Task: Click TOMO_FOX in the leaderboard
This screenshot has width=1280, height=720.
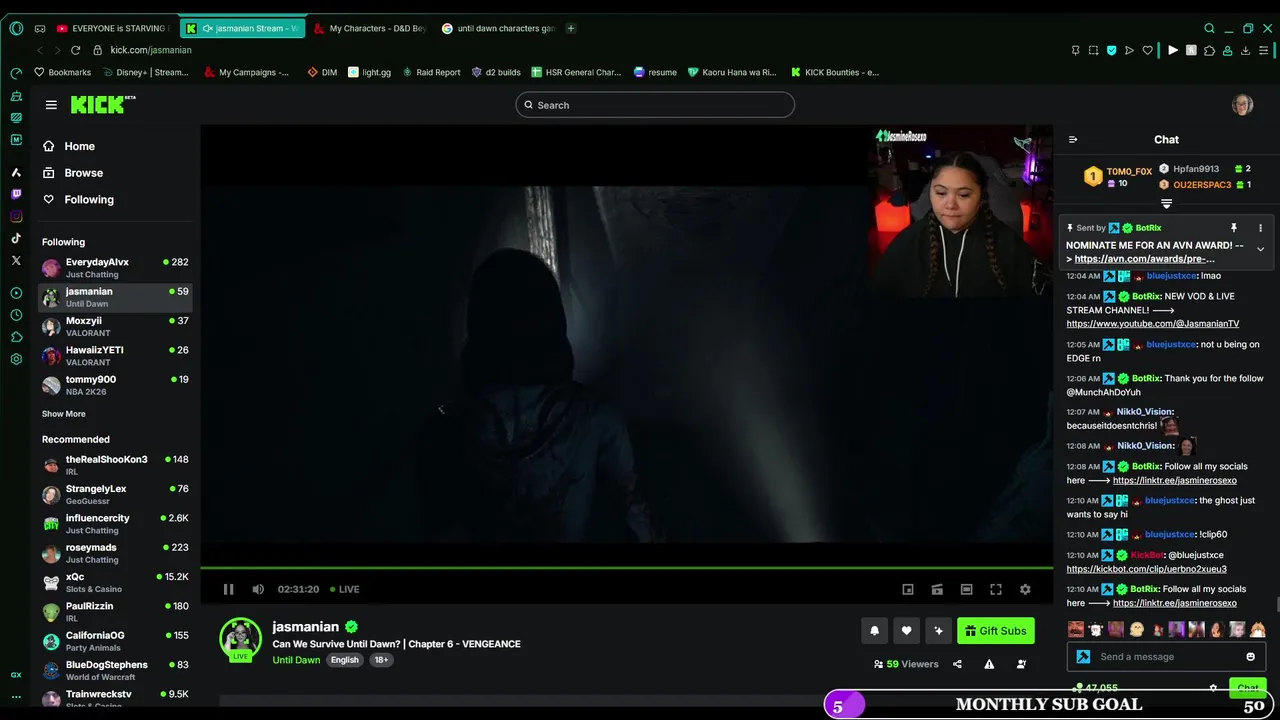Action: pos(1129,172)
